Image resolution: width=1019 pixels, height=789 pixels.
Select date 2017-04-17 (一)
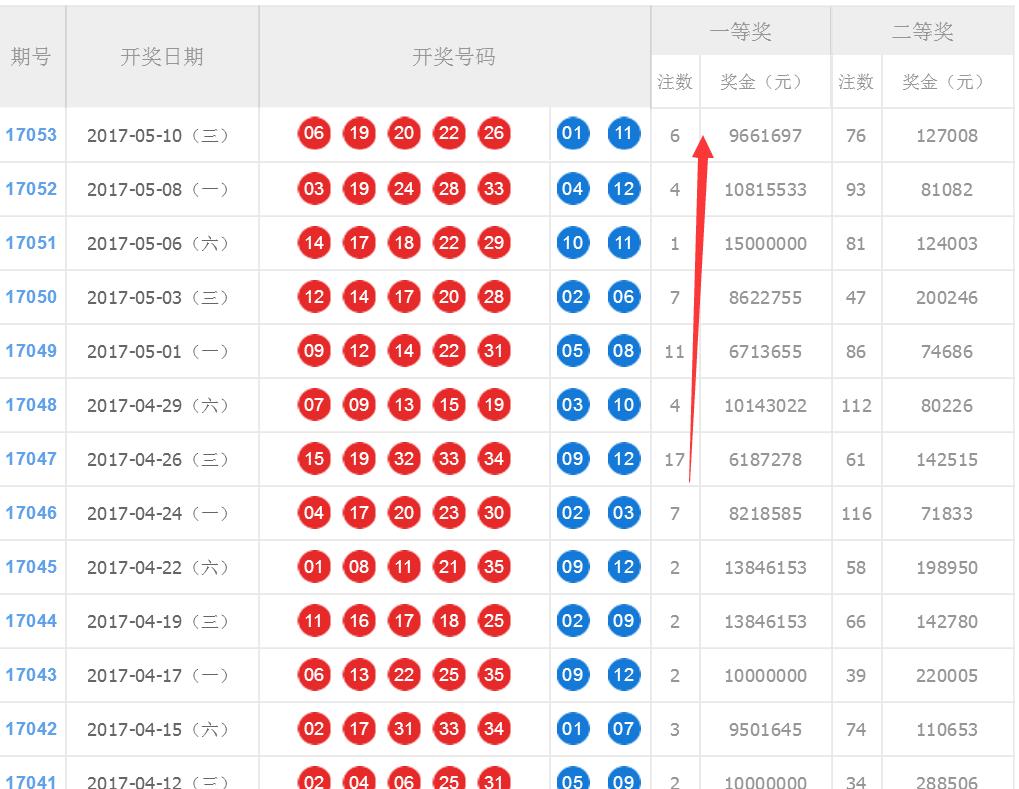coord(158,675)
